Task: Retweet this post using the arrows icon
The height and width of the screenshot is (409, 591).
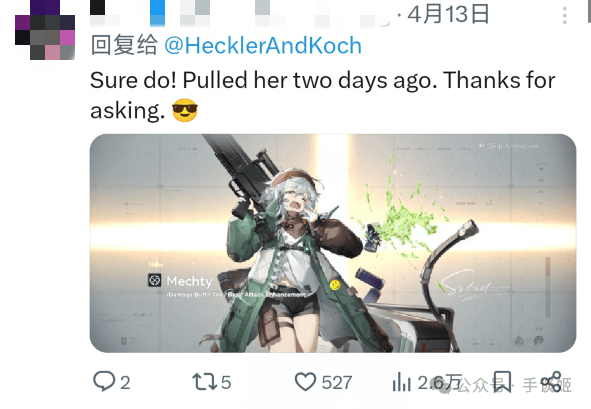Action: click(204, 381)
